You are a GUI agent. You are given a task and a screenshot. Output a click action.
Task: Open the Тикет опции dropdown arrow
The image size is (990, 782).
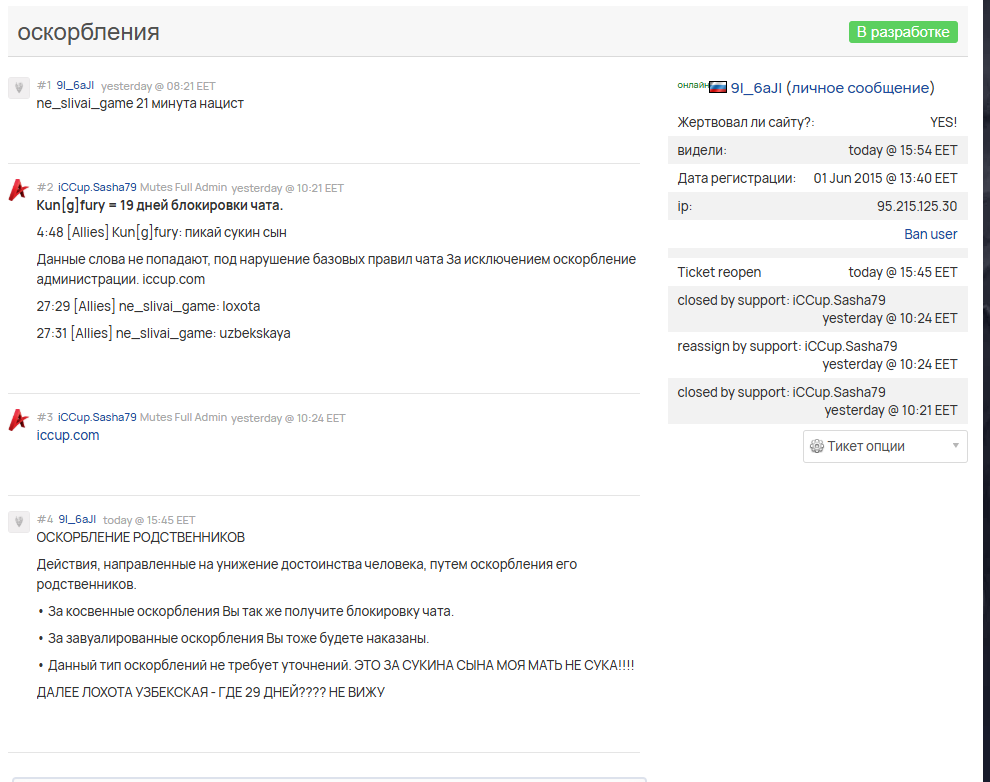point(956,446)
